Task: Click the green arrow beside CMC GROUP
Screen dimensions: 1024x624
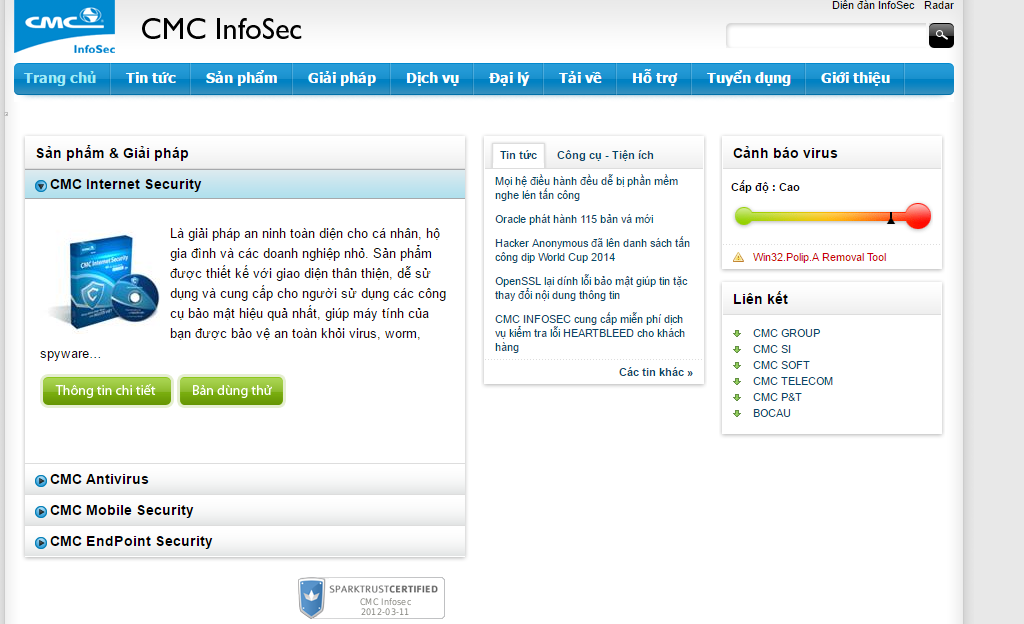Action: click(737, 334)
